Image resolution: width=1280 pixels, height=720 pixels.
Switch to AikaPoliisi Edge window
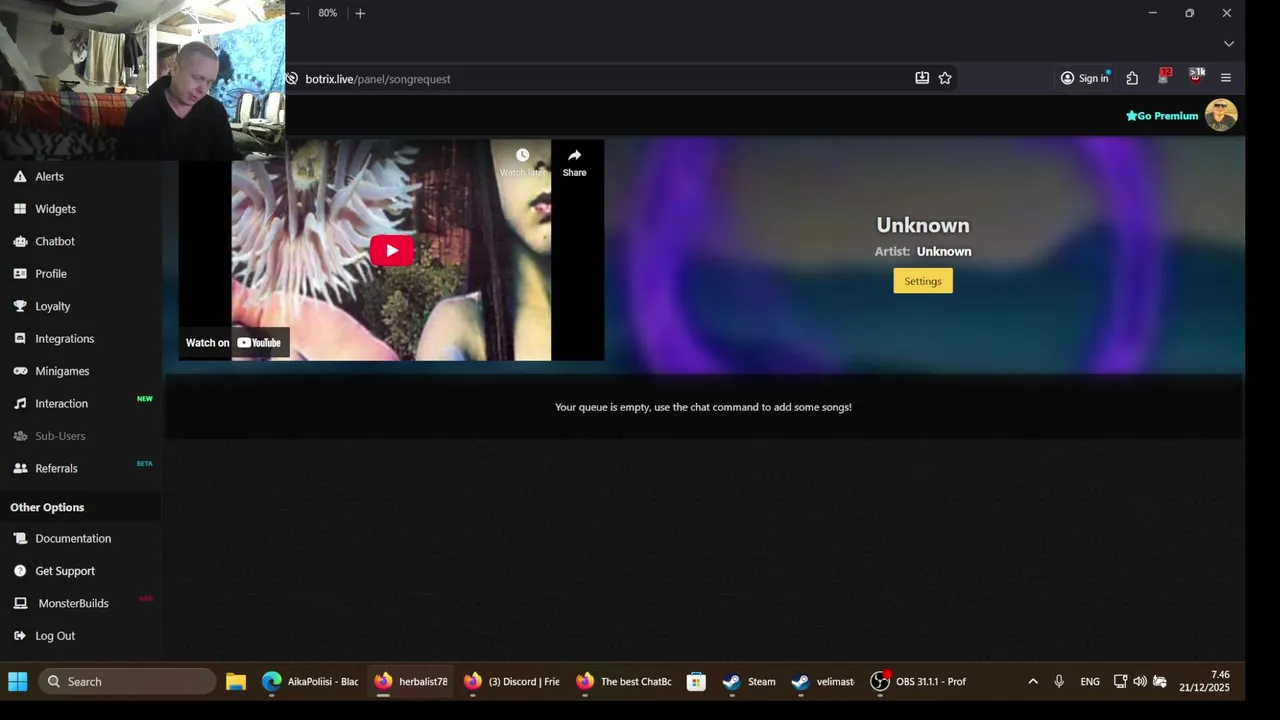point(310,682)
